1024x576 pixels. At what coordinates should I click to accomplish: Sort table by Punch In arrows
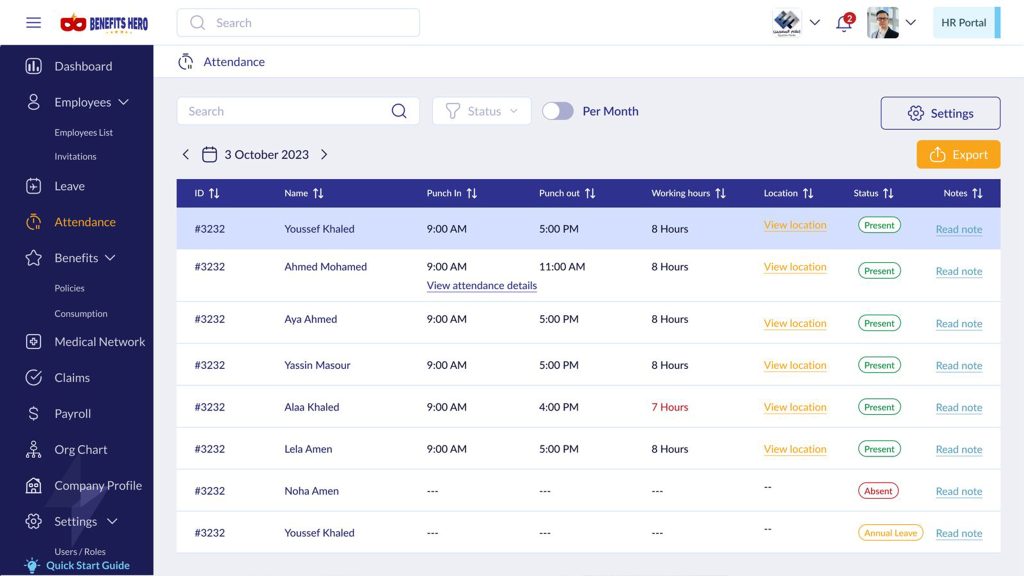click(472, 193)
